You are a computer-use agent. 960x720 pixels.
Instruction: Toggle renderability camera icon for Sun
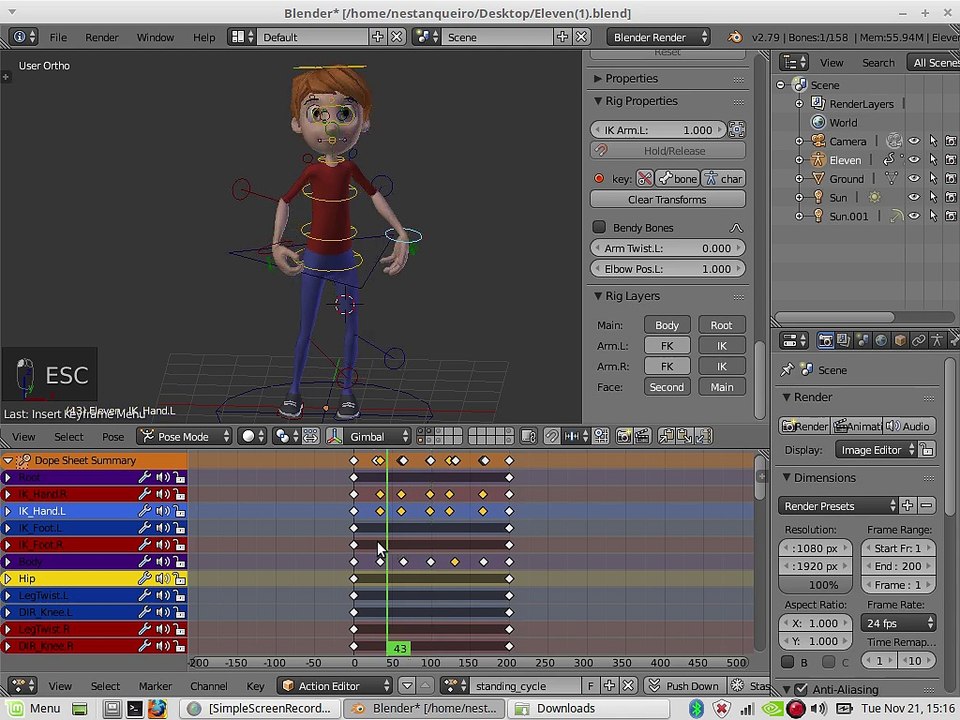(951, 197)
